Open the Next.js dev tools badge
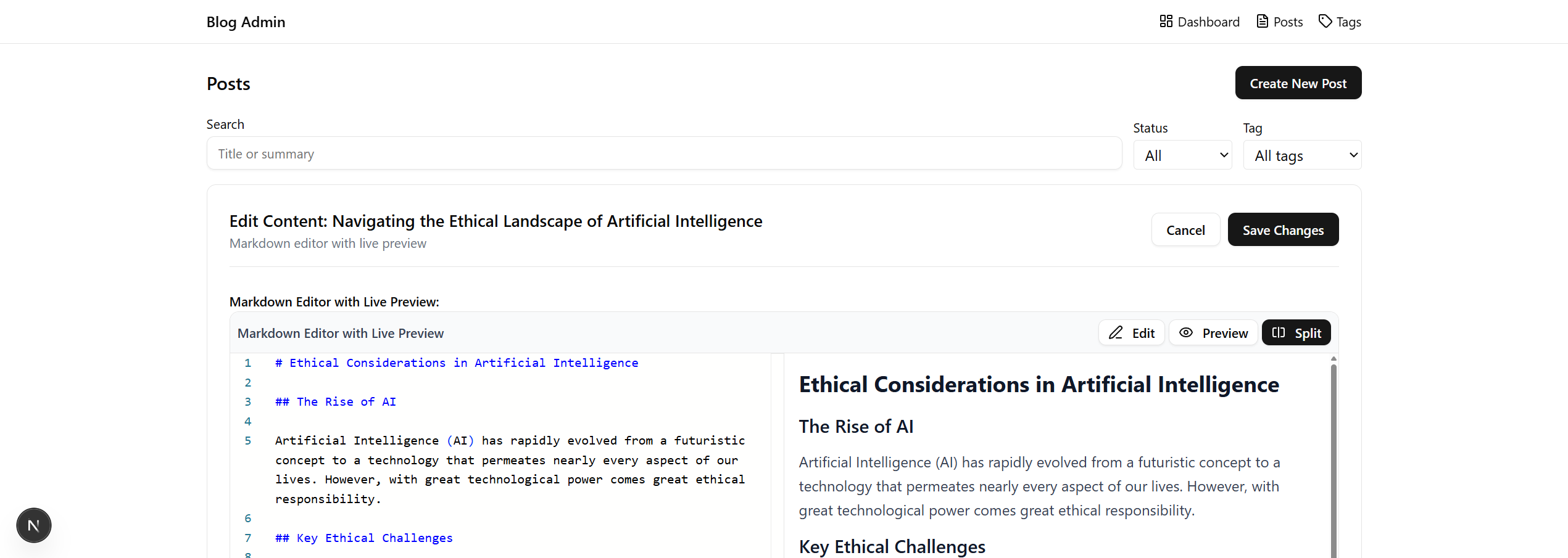This screenshot has height=558, width=1568. click(34, 525)
